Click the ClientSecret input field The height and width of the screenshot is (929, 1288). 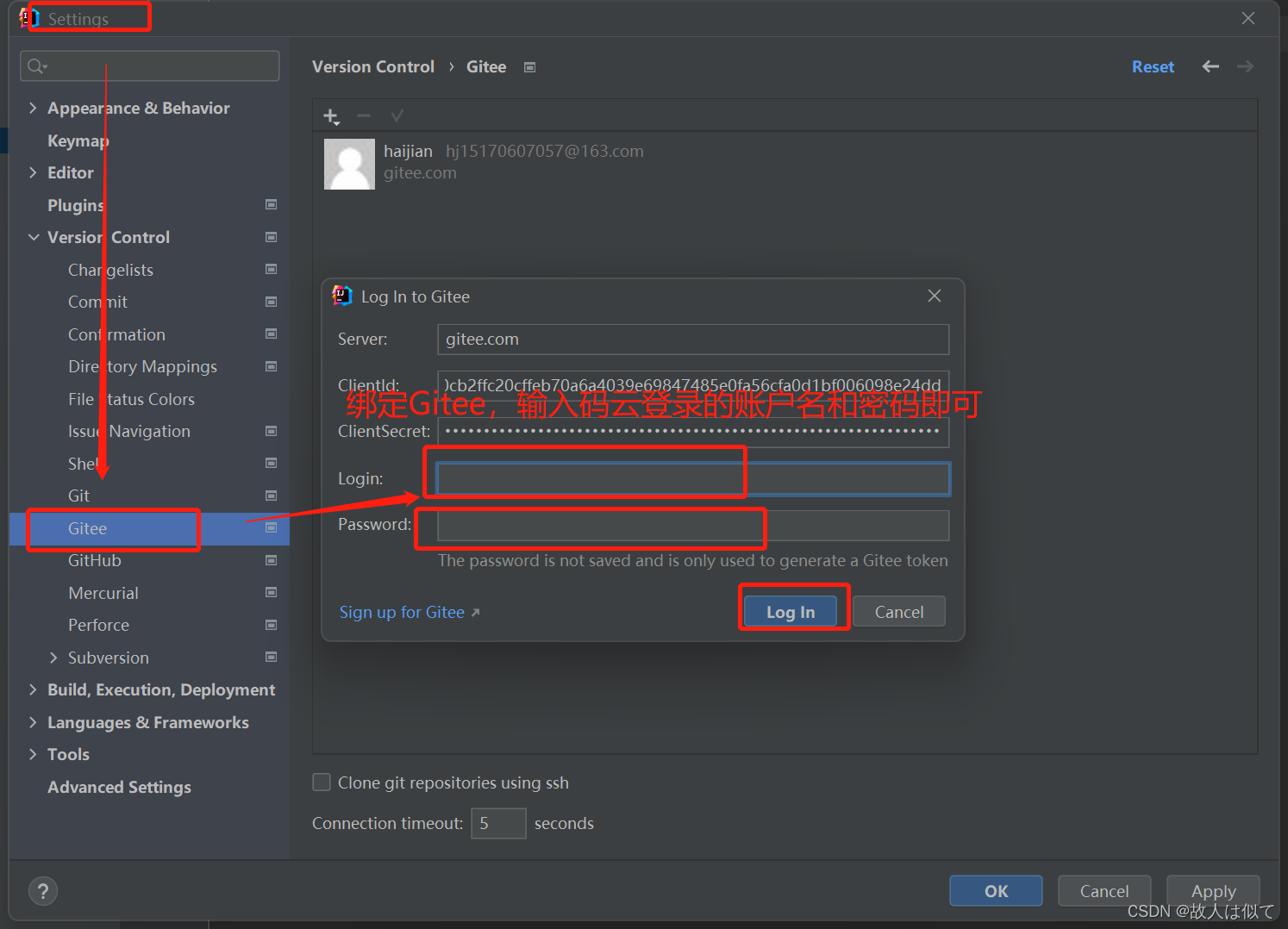(x=693, y=432)
